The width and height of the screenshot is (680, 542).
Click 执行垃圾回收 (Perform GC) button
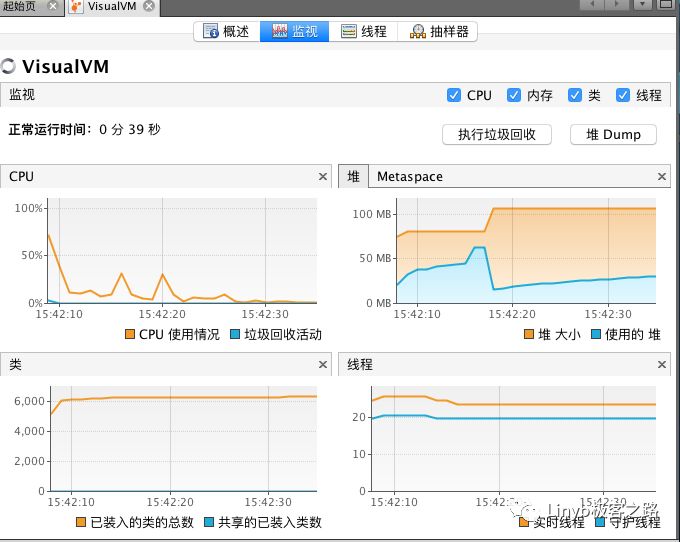coord(497,134)
